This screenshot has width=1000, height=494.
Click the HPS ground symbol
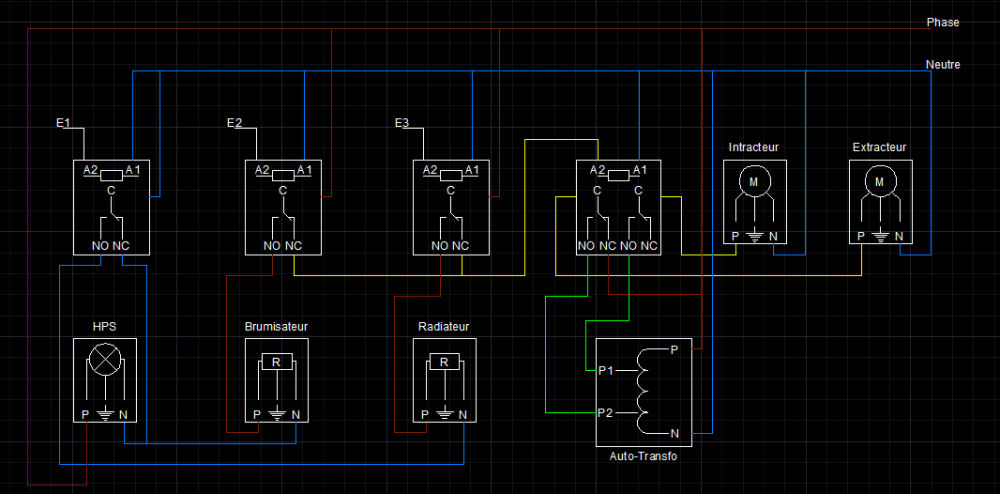coord(105,416)
